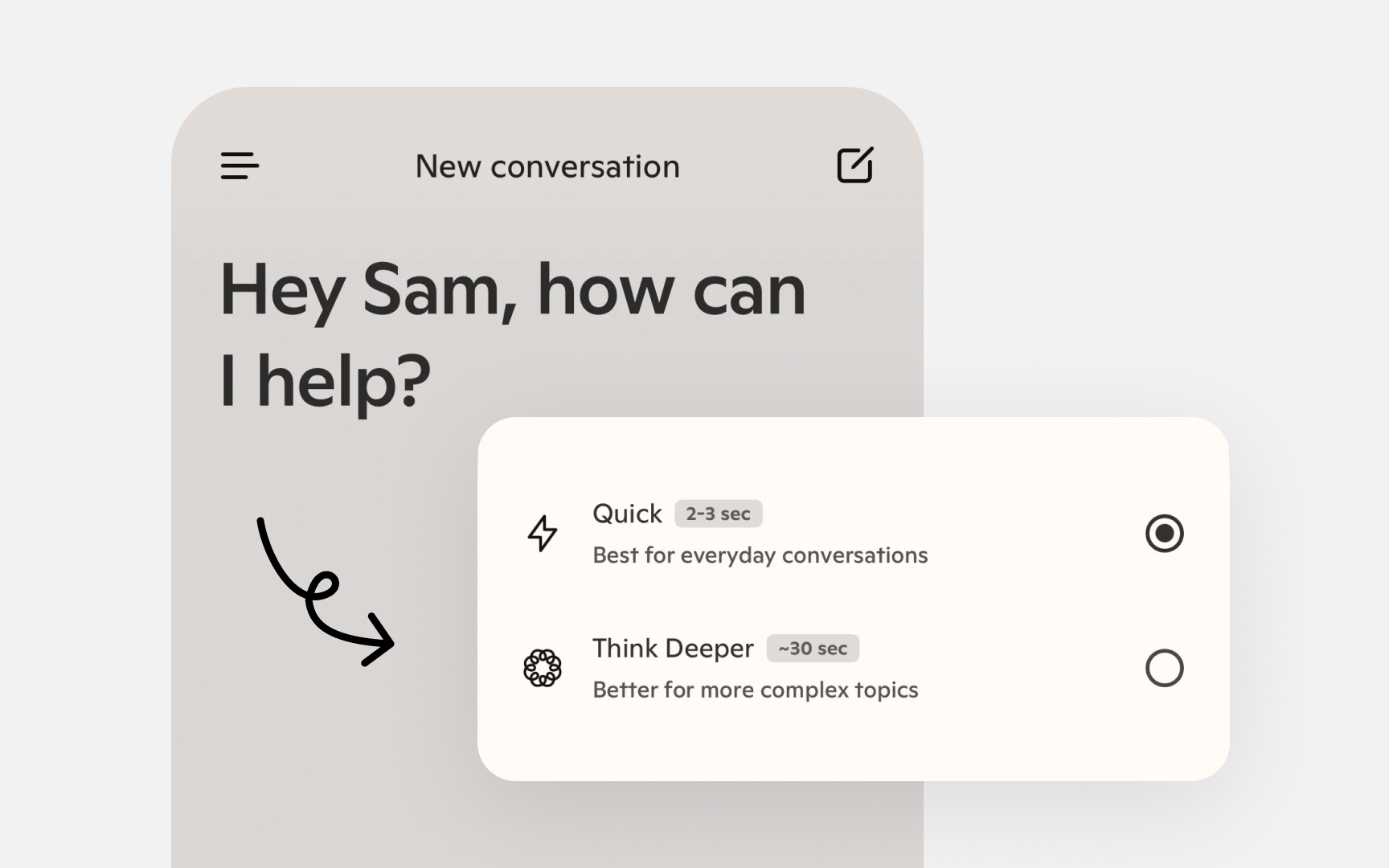
Task: Click "Best for everyday conversations" description
Action: (760, 555)
